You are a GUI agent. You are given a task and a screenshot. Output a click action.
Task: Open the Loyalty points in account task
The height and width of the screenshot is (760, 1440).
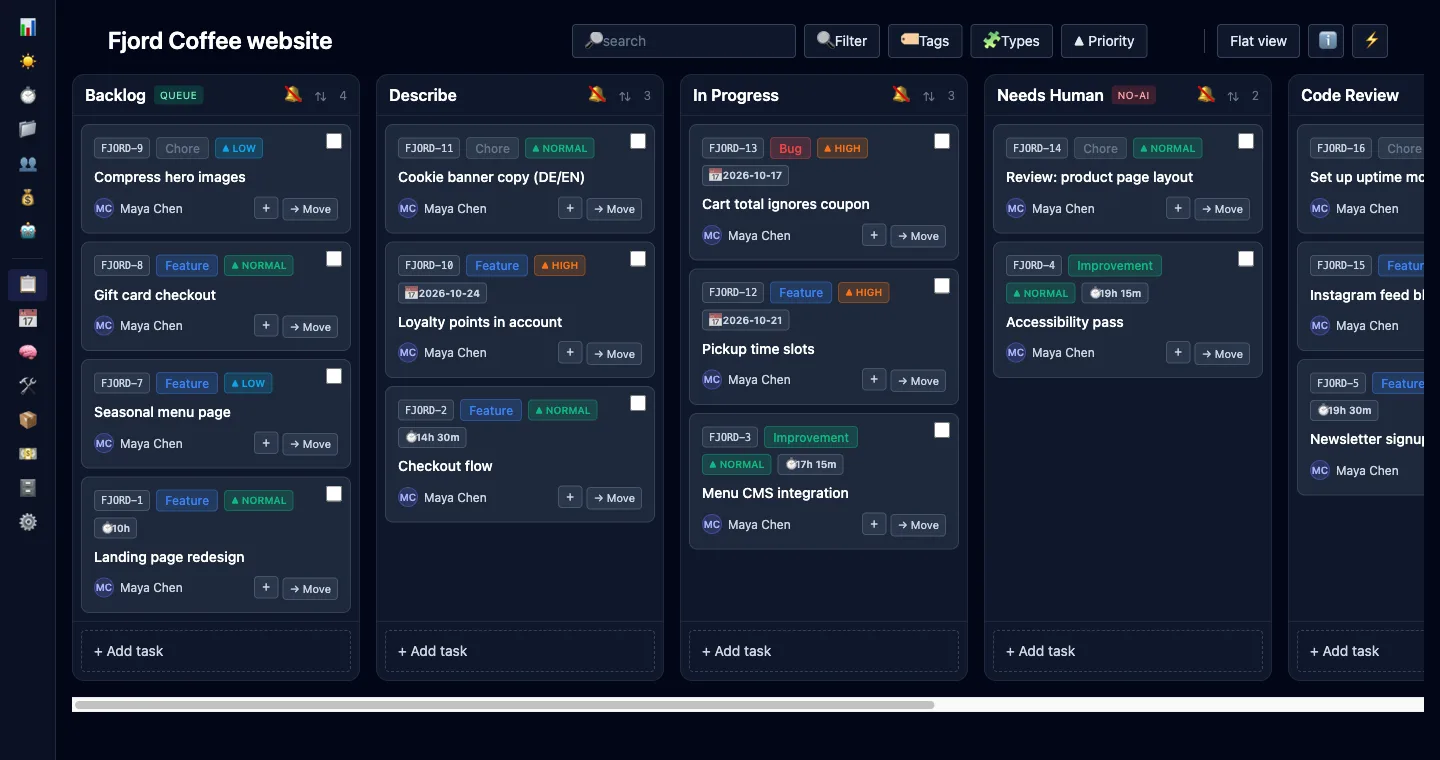(x=480, y=322)
